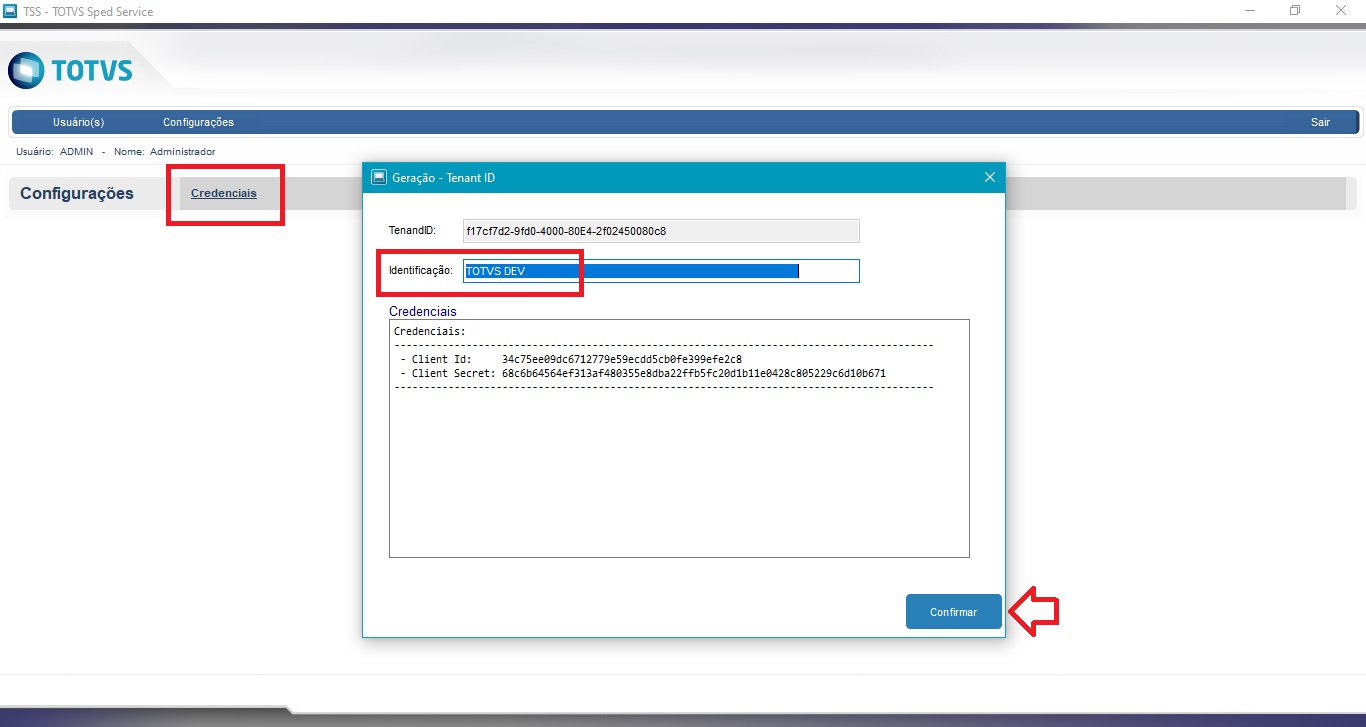This screenshot has height=727, width=1366.
Task: Click the TenandID field
Action: 661,231
